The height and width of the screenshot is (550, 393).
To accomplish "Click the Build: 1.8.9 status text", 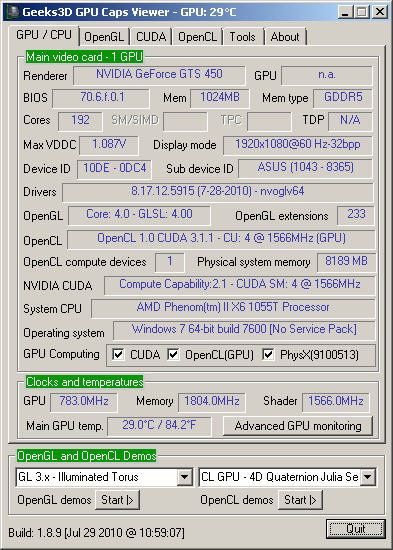I will pos(96,533).
